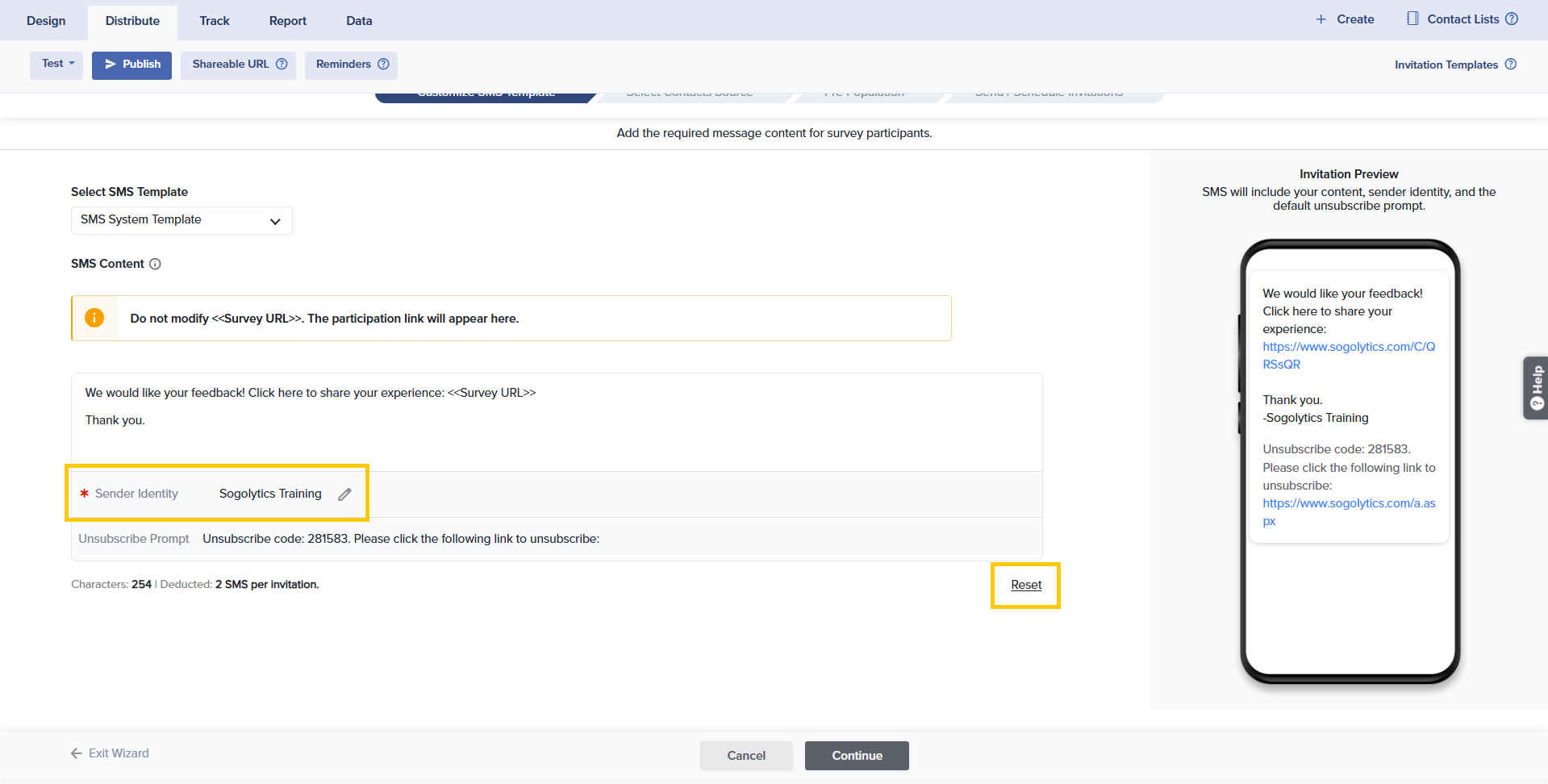Screen dimensions: 1548x784
Task: Click the pencil icon beside Sogolytics Training
Action: pyautogui.click(x=344, y=494)
